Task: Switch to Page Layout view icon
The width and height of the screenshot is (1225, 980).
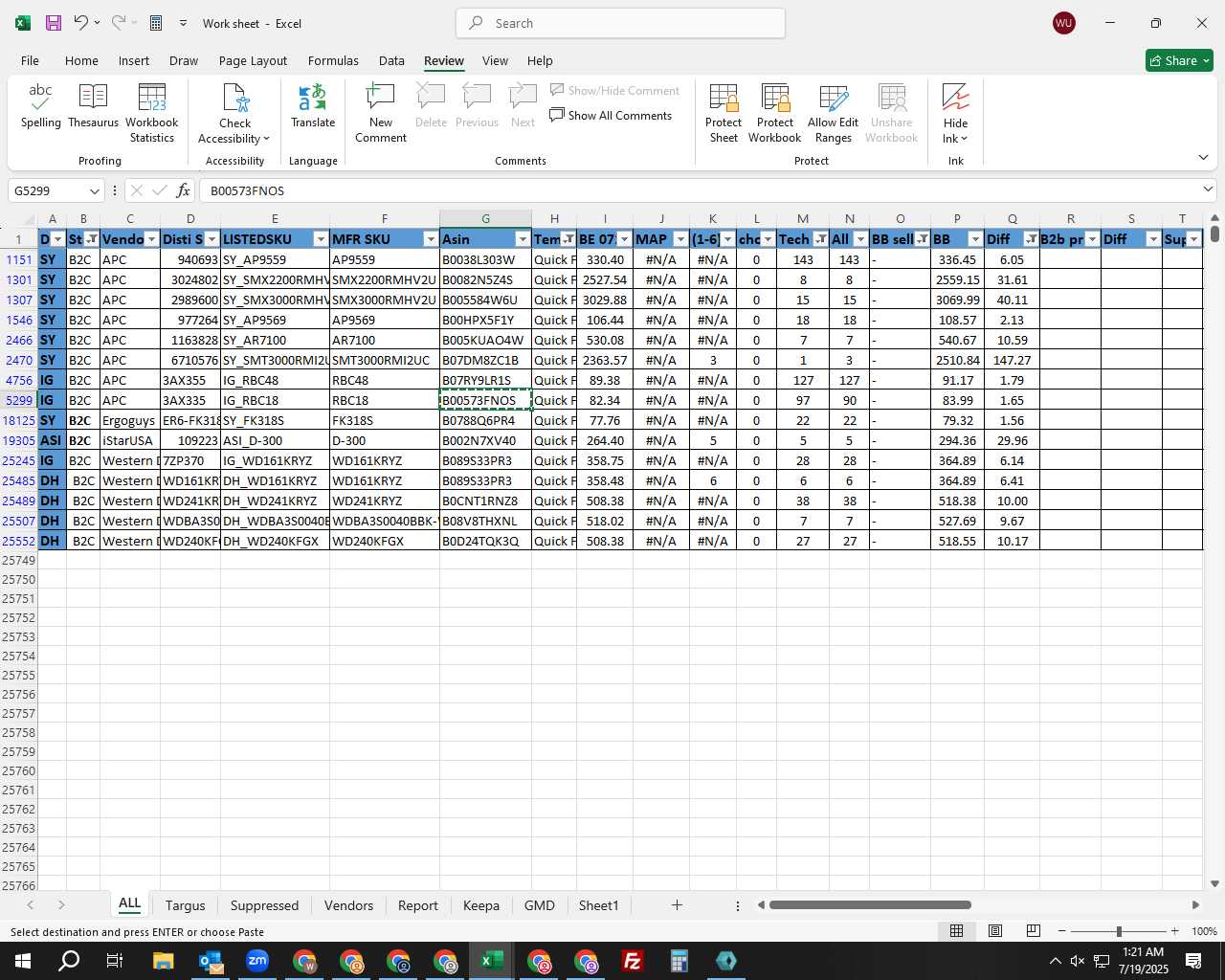Action: pyautogui.click(x=995, y=931)
